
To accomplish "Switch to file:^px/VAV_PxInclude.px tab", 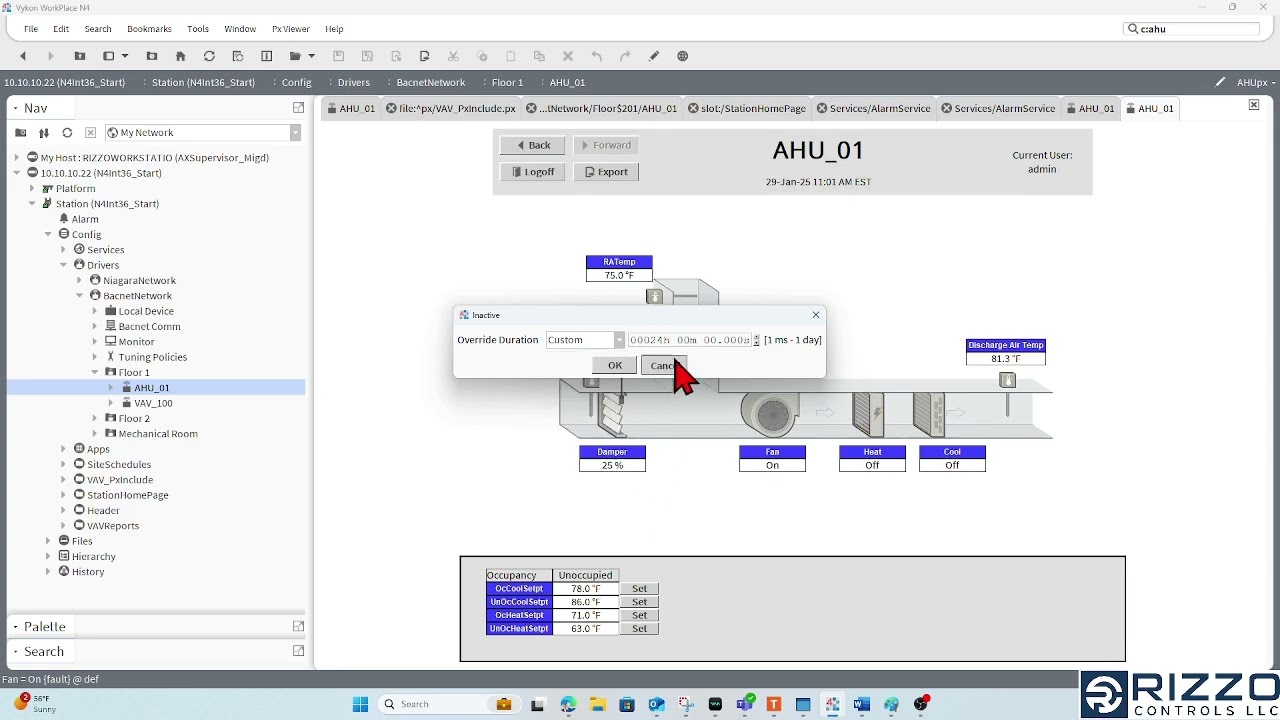I will pos(449,108).
